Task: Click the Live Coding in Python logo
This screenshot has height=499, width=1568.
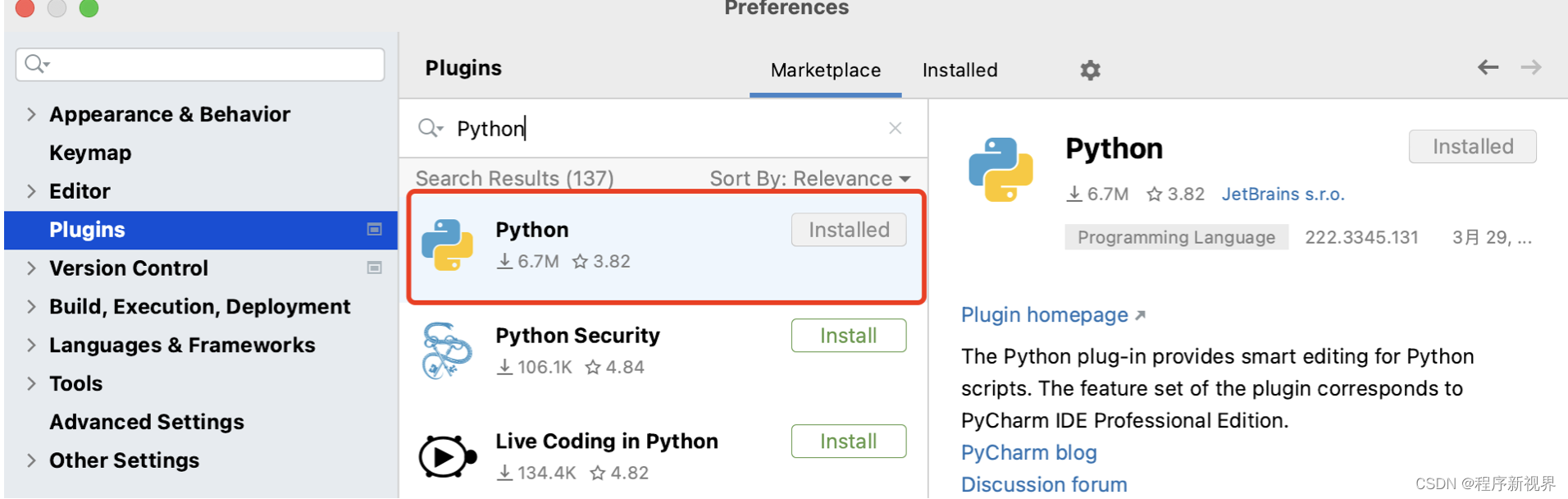Action: 448,456
